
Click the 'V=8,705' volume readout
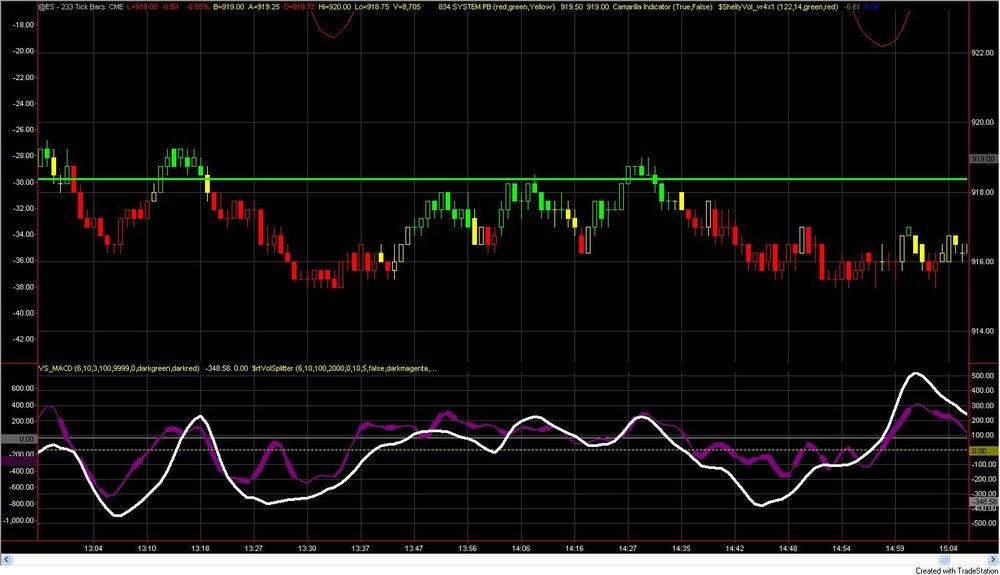[407, 7]
